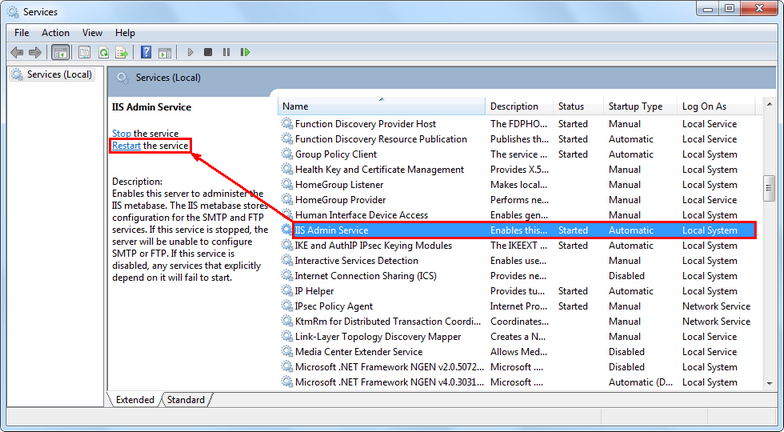Click the Back arrow toolbar icon
784x432 pixels.
17,52
